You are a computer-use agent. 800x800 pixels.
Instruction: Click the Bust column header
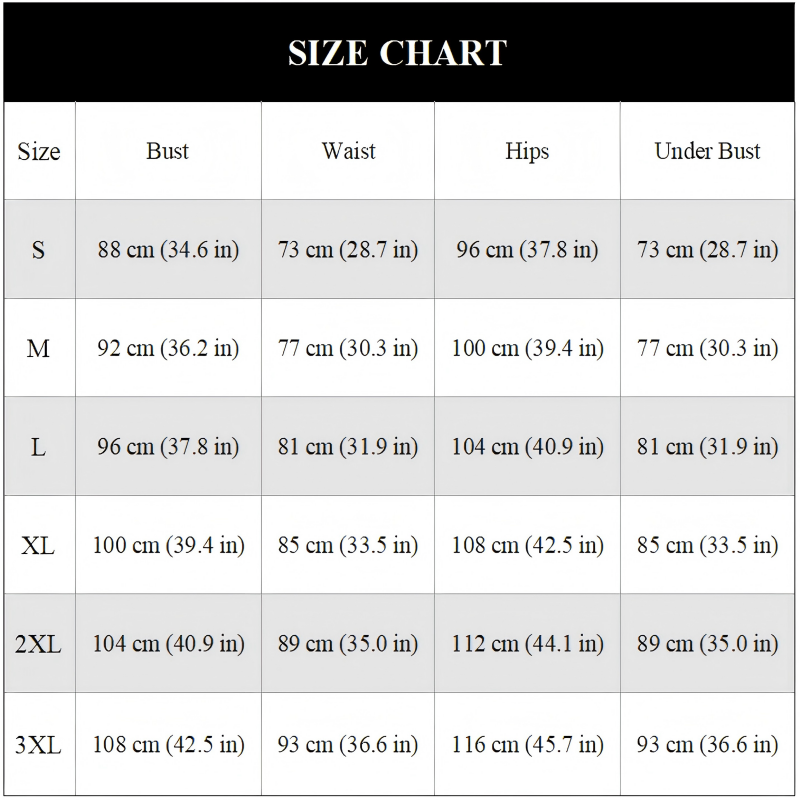[x=167, y=151]
